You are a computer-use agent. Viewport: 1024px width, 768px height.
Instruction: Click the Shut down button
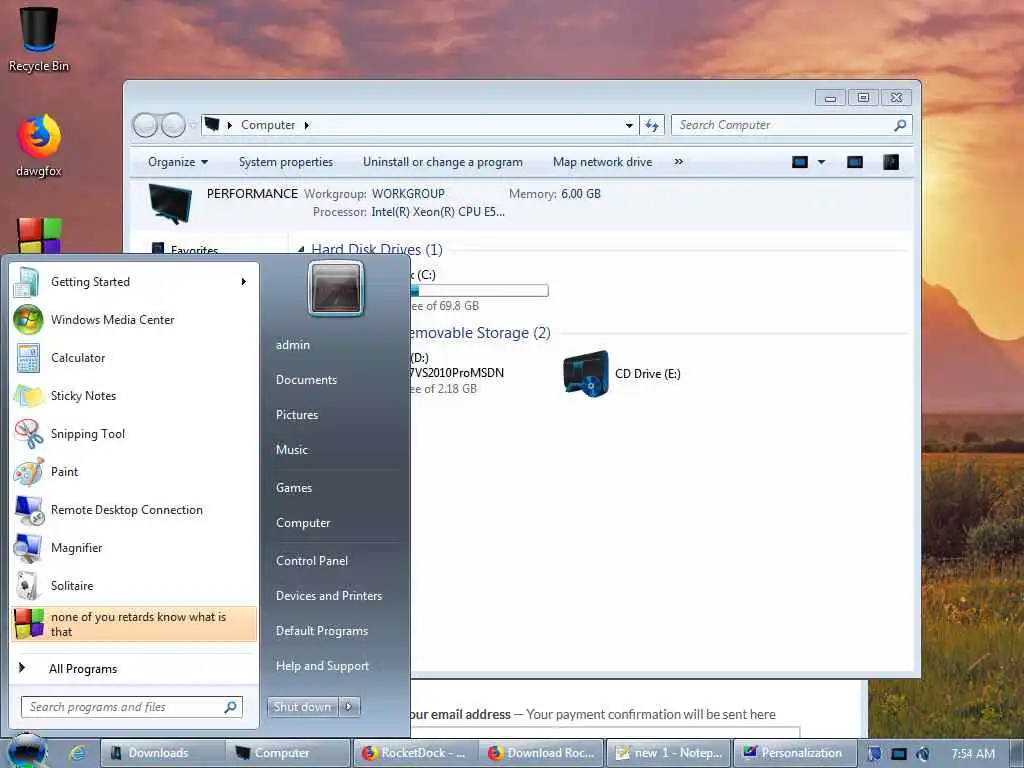[x=302, y=707]
